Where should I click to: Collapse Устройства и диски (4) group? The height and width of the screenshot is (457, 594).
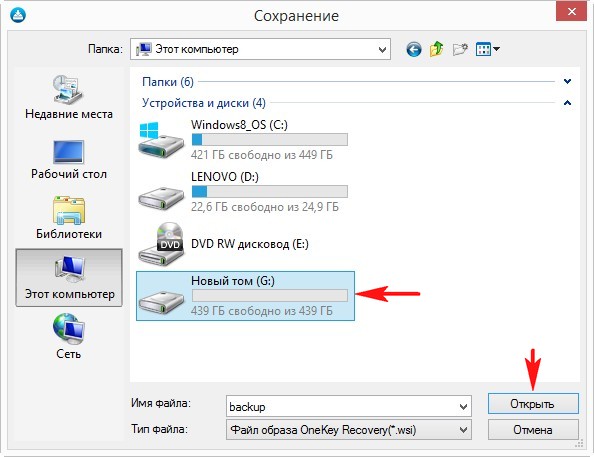point(567,103)
